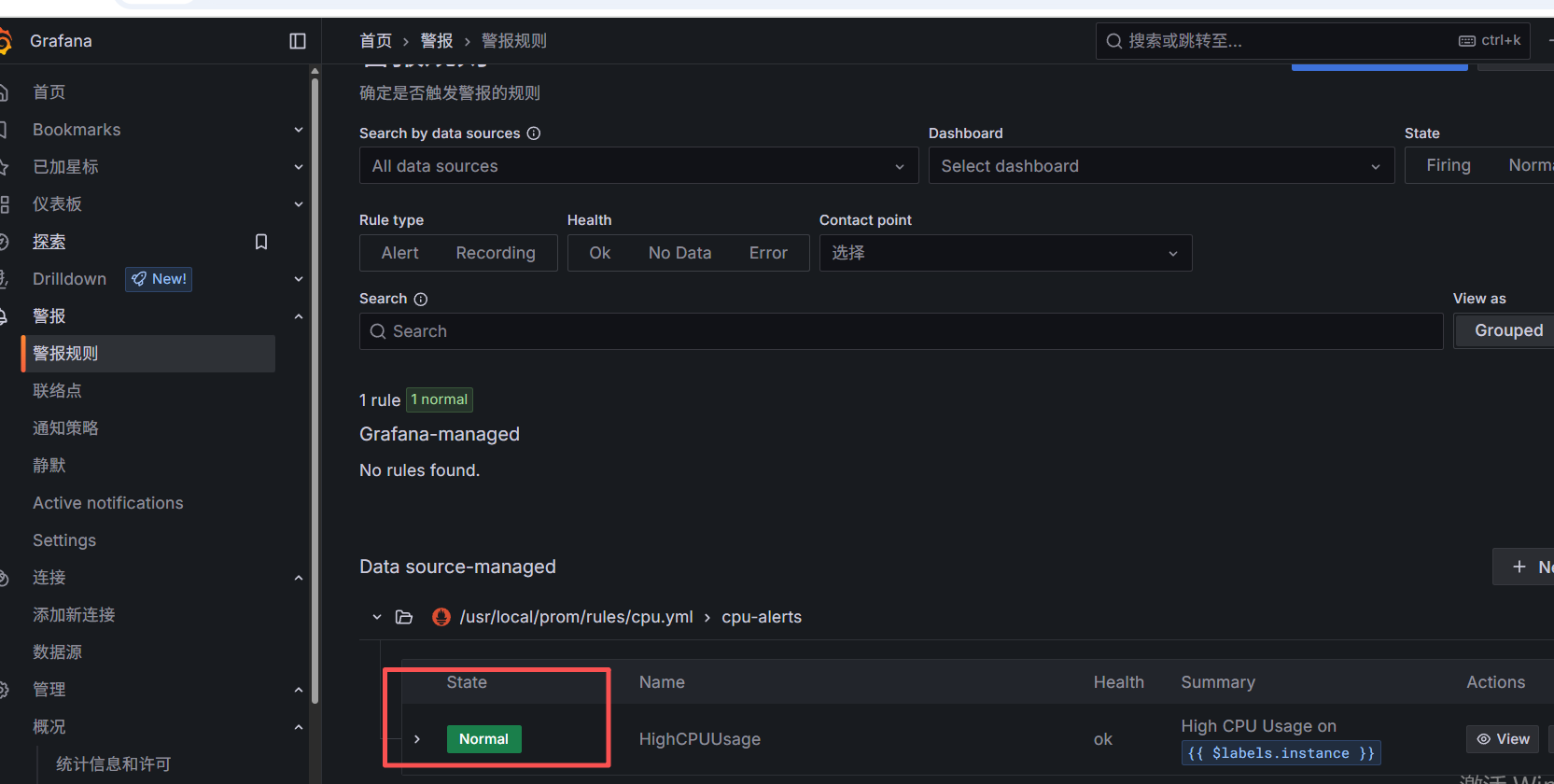The width and height of the screenshot is (1554, 784).
Task: Select the Grouped view option
Action: point(1508,330)
